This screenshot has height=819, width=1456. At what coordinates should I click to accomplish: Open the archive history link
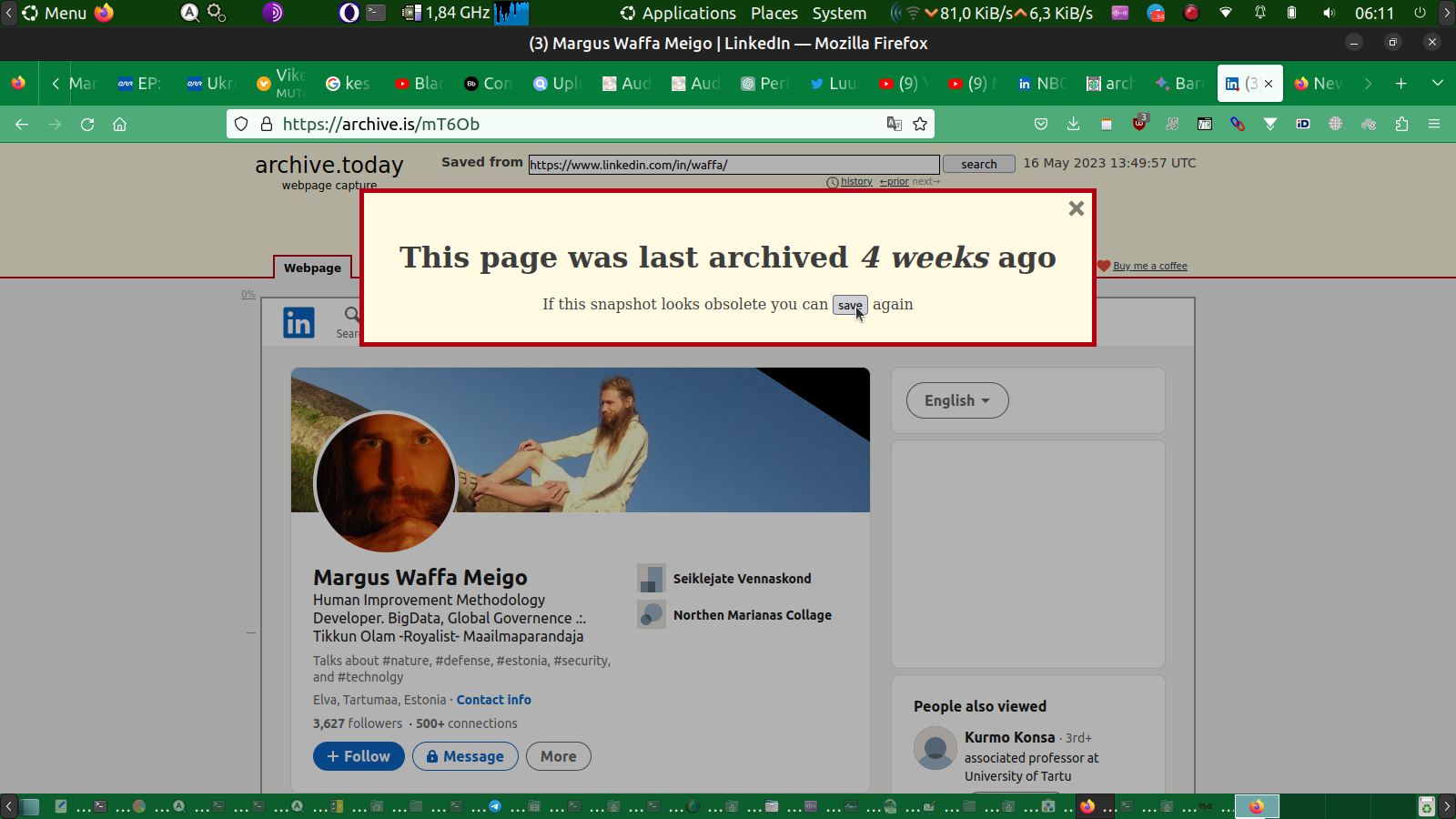(x=856, y=182)
